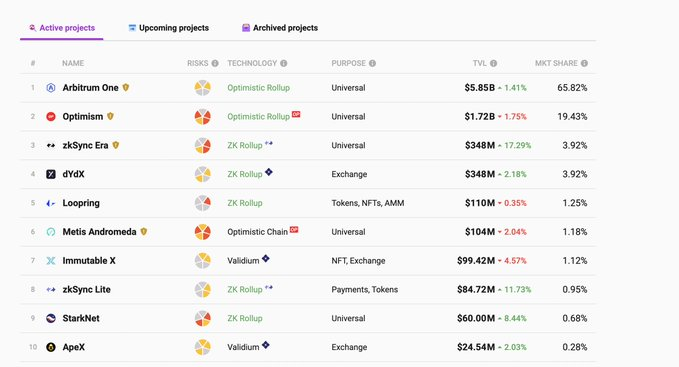Click Optimism's $1.72B TVL value
Viewport: 679px width, 367px height.
479,116
